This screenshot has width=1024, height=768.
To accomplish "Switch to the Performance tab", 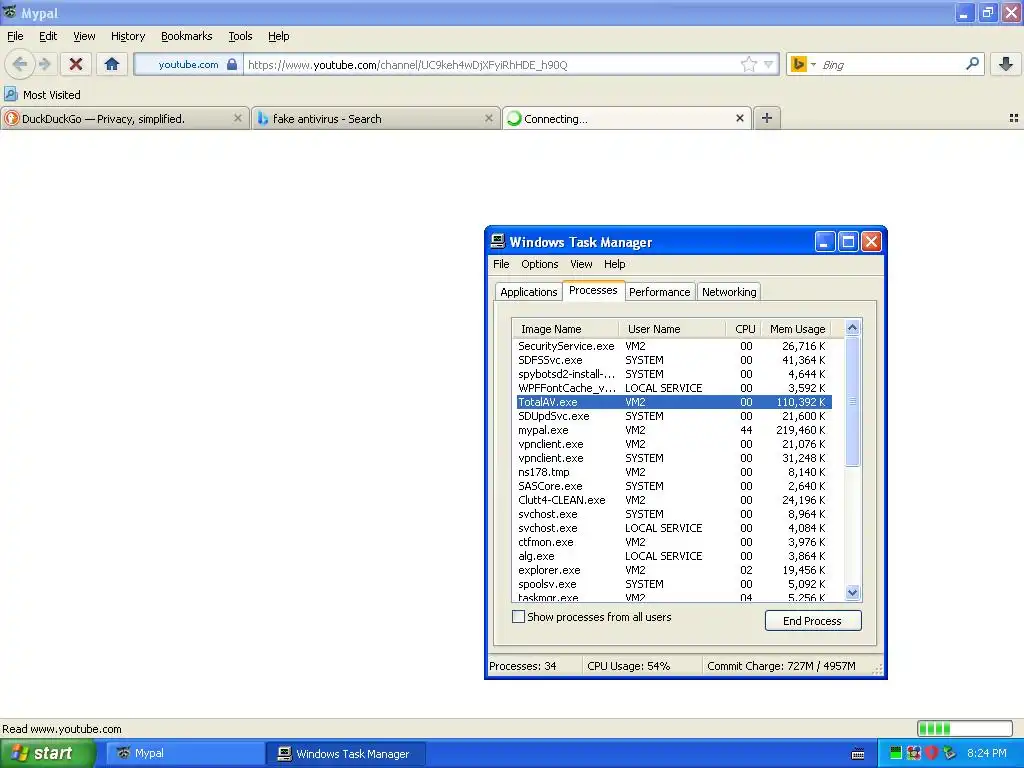I will [659, 292].
